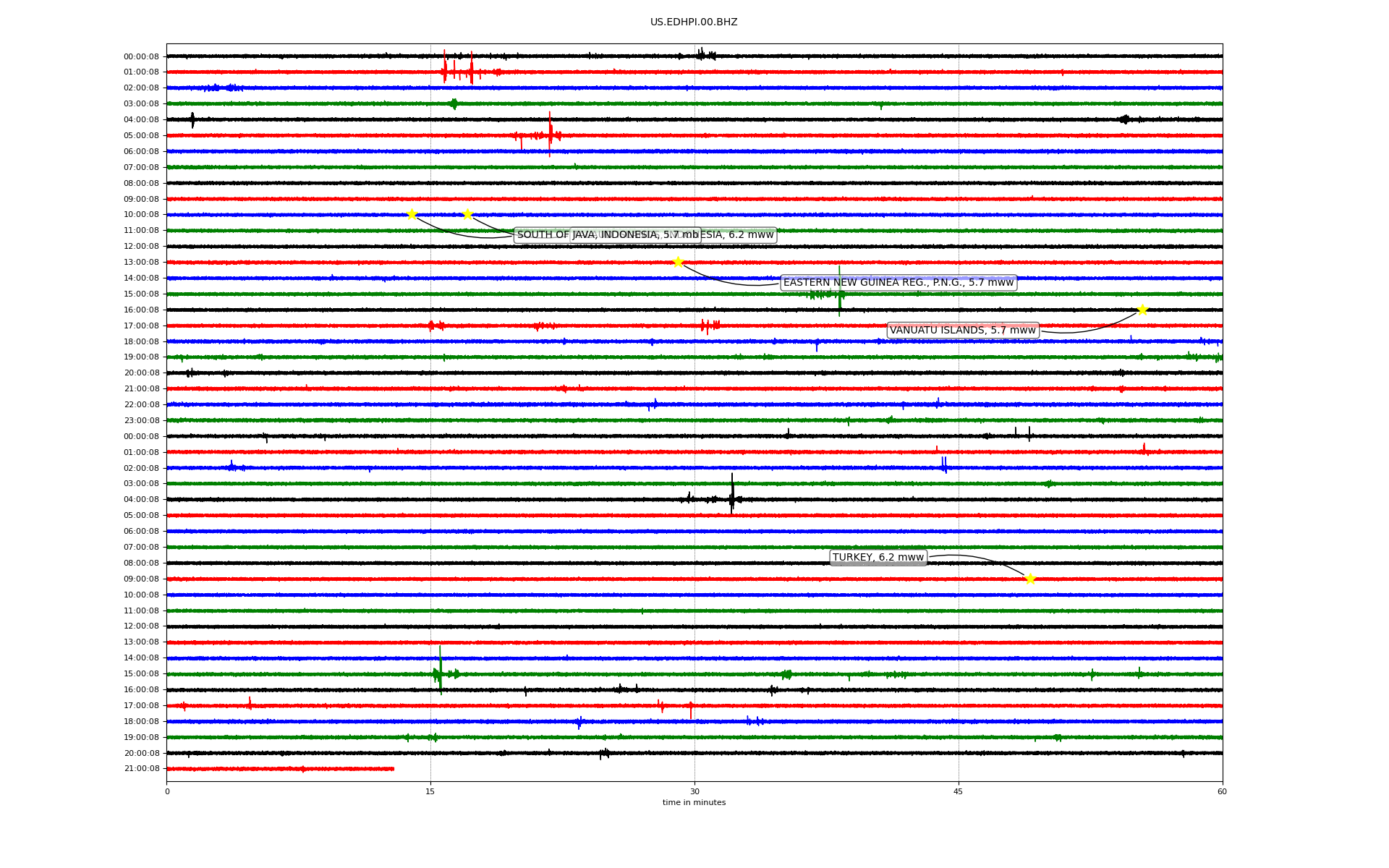Click the second star on the blue 10:00:08 trace
The image size is (1389, 868).
[x=467, y=214]
